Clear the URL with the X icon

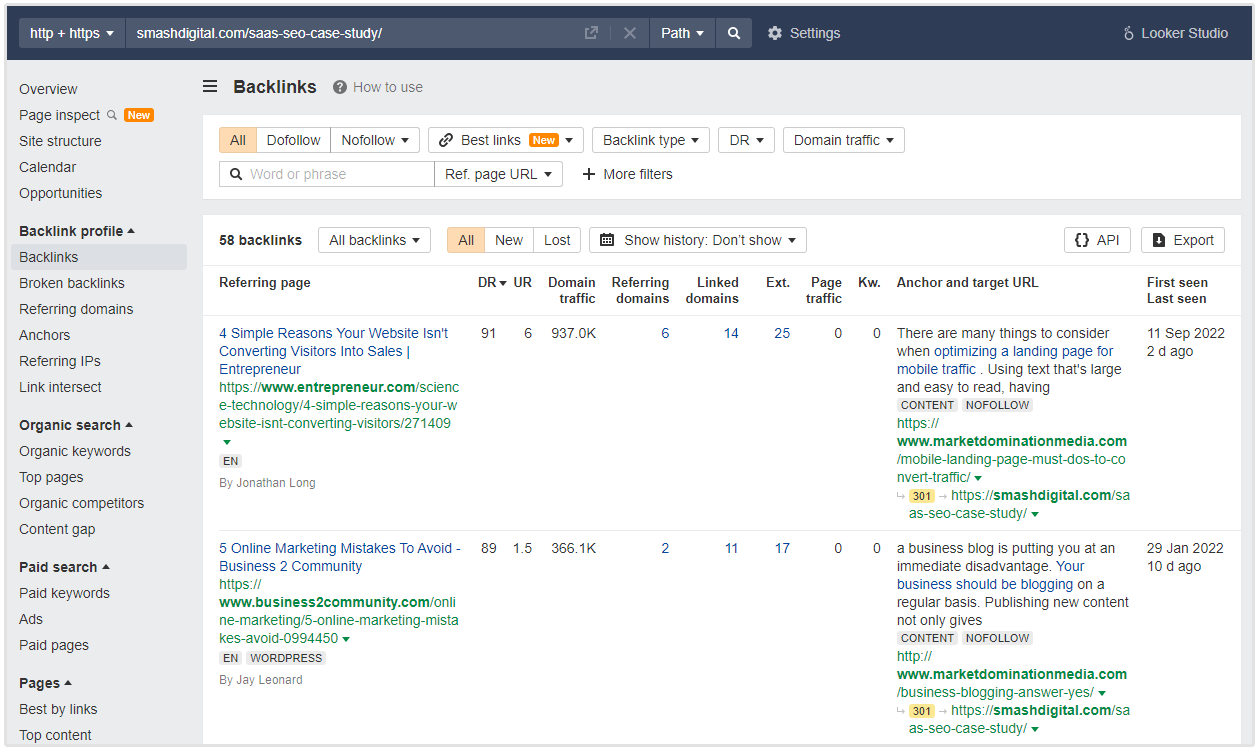tap(630, 33)
